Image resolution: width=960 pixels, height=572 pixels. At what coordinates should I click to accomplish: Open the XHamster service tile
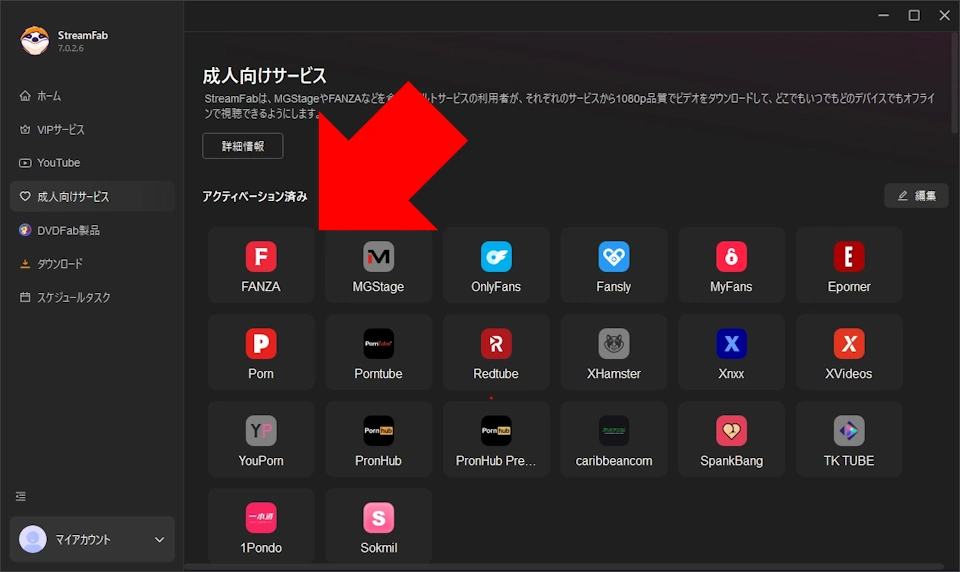click(613, 352)
